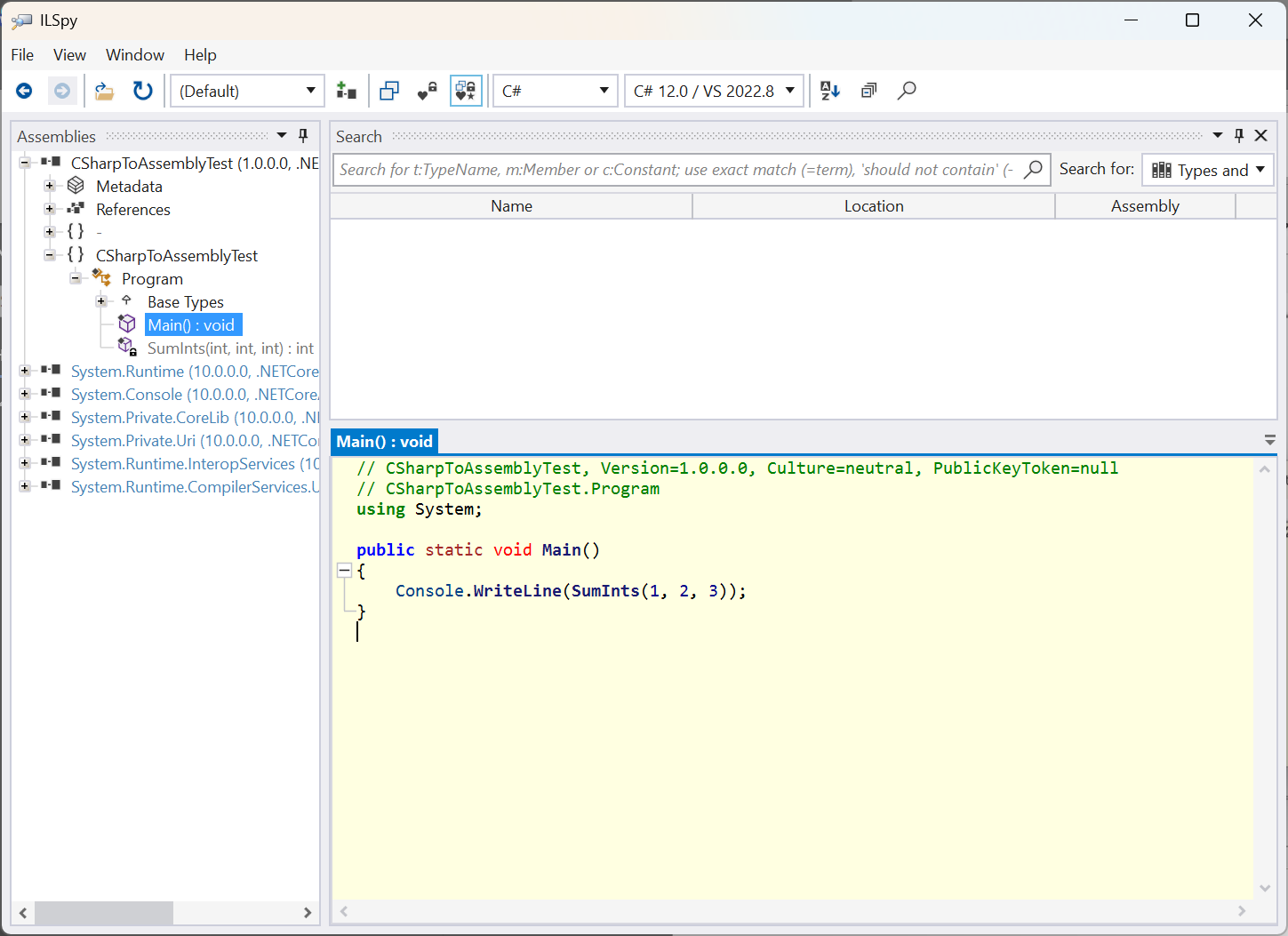
Task: Pin the Assemblies panel
Action: 302,135
